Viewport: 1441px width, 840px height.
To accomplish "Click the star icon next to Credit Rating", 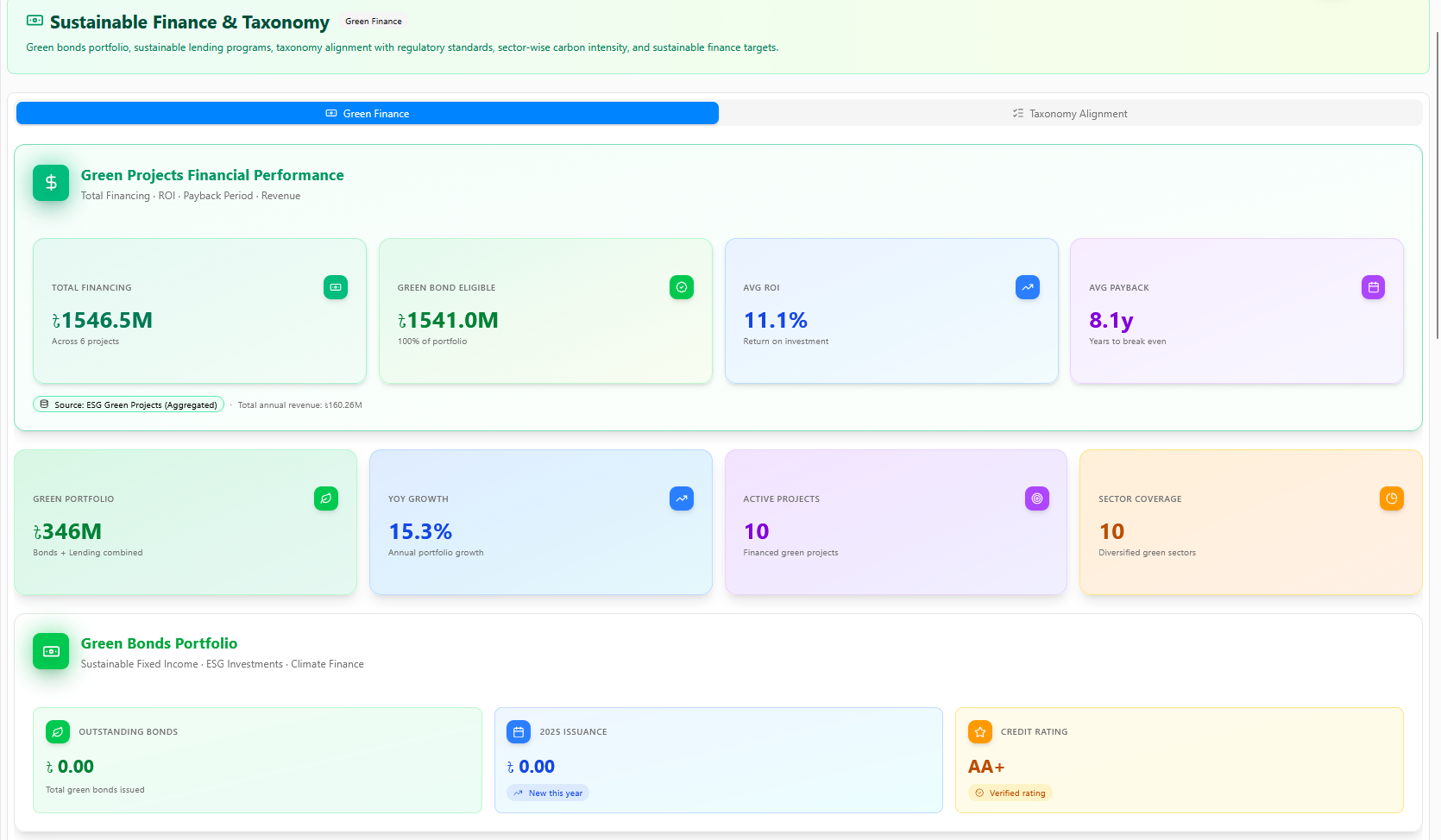I will (x=979, y=732).
